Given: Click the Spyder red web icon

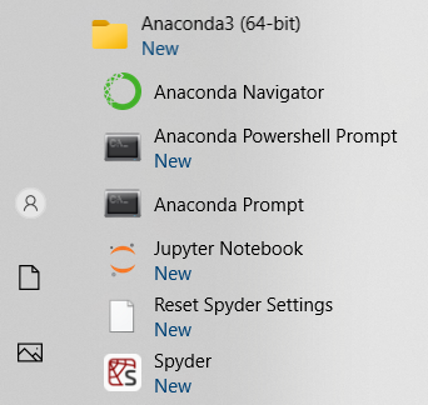Looking at the screenshot, I should coord(122,372).
